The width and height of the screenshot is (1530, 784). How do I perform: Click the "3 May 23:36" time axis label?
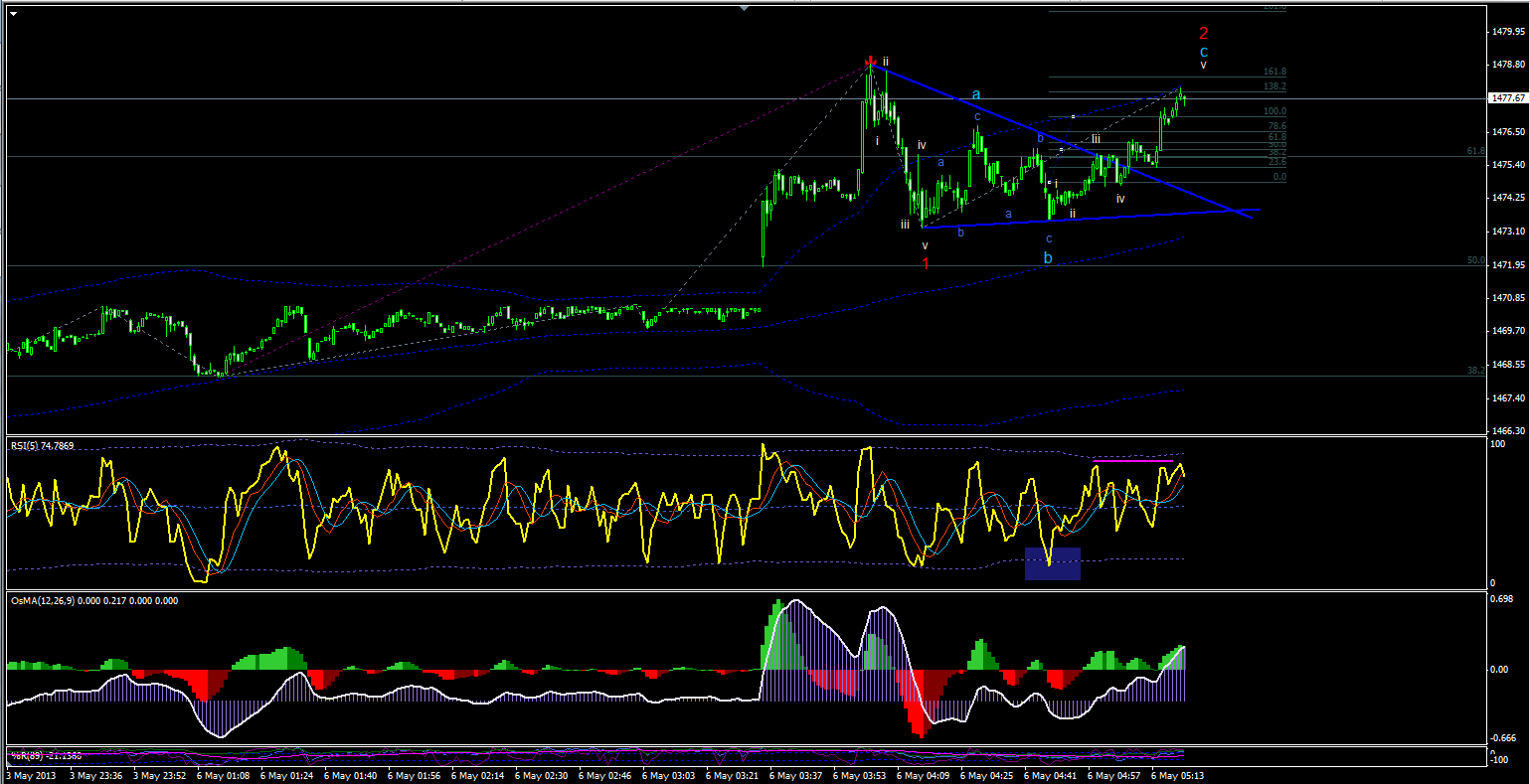pyautogui.click(x=98, y=775)
